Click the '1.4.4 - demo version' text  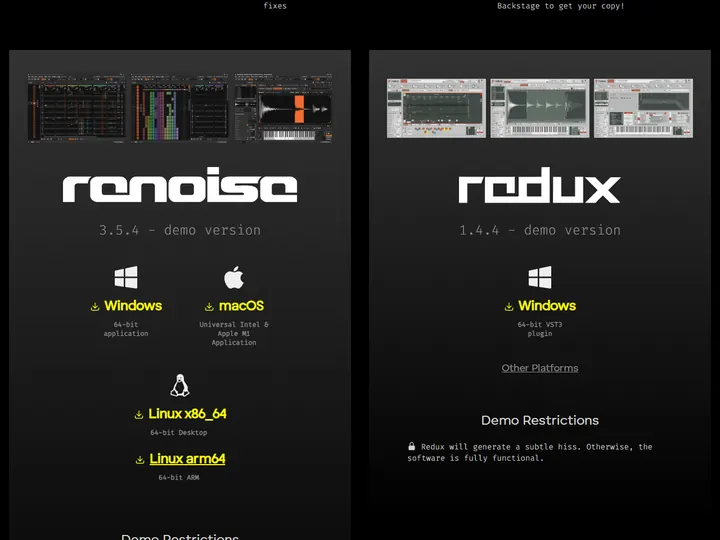(x=540, y=230)
